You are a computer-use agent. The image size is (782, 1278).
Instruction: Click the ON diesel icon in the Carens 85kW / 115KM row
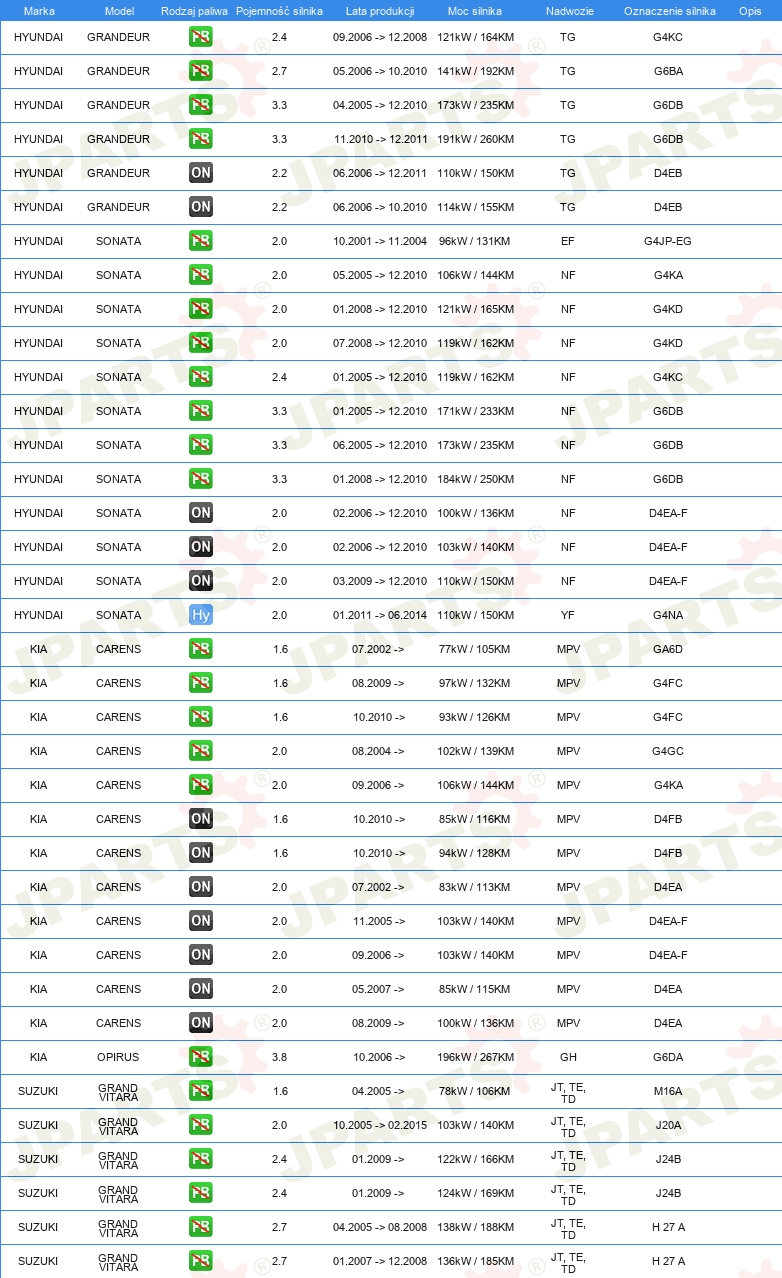coord(201,989)
